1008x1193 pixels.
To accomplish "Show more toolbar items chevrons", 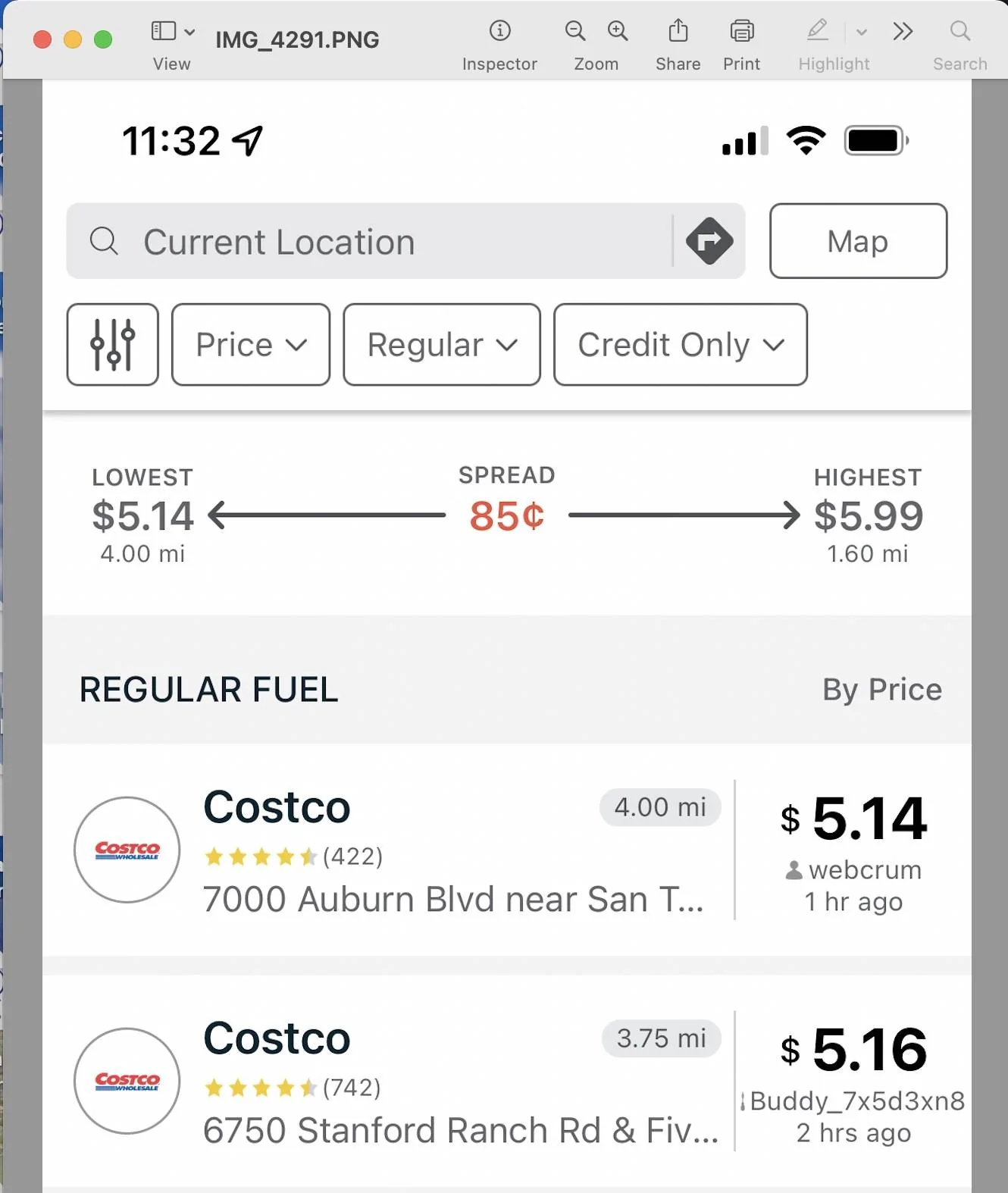I will (x=903, y=32).
